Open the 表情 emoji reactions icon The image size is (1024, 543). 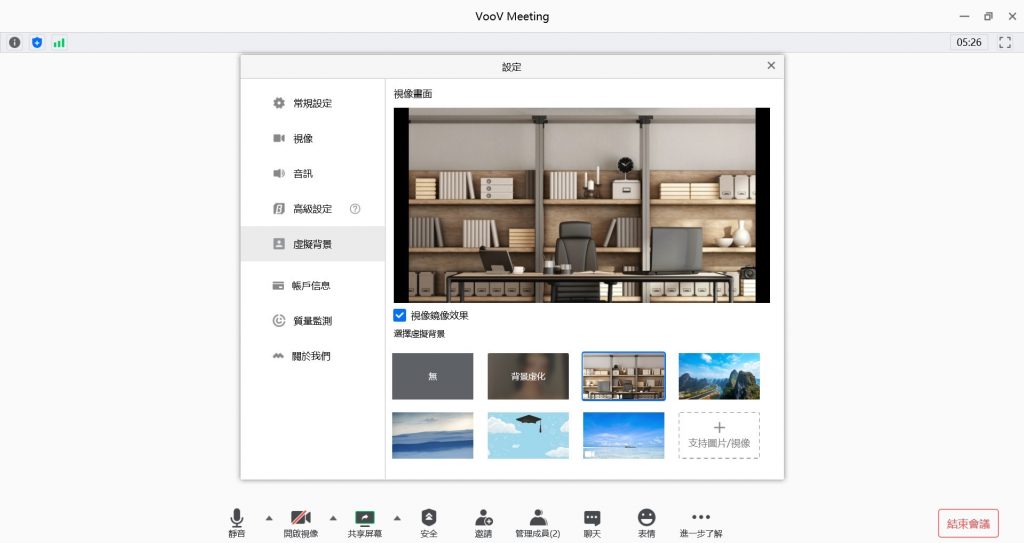[647, 518]
